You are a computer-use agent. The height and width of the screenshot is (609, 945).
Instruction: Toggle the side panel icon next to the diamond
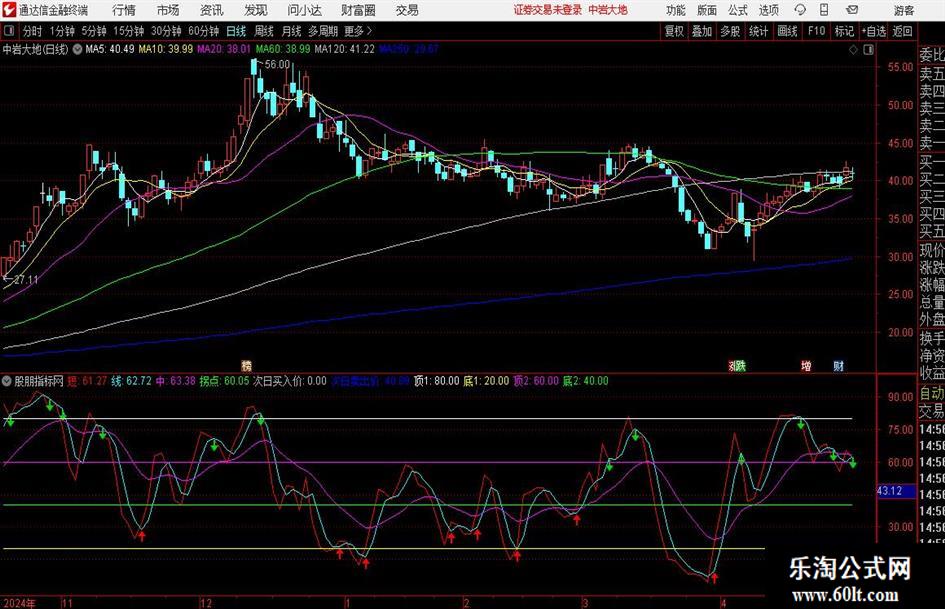[868, 50]
